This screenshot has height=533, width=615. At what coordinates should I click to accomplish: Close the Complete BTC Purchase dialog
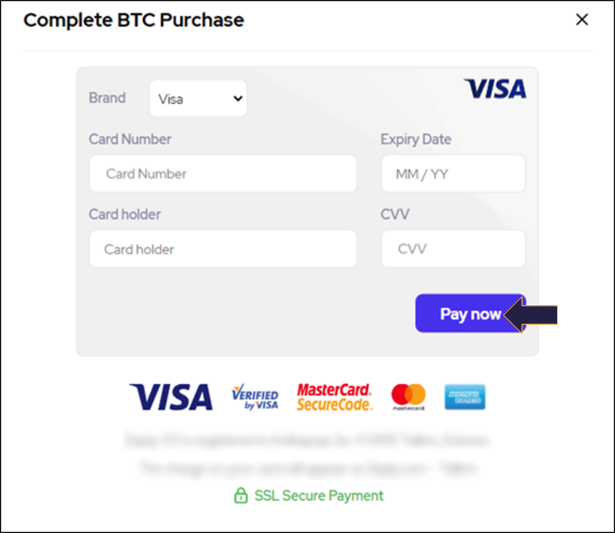[x=582, y=19]
